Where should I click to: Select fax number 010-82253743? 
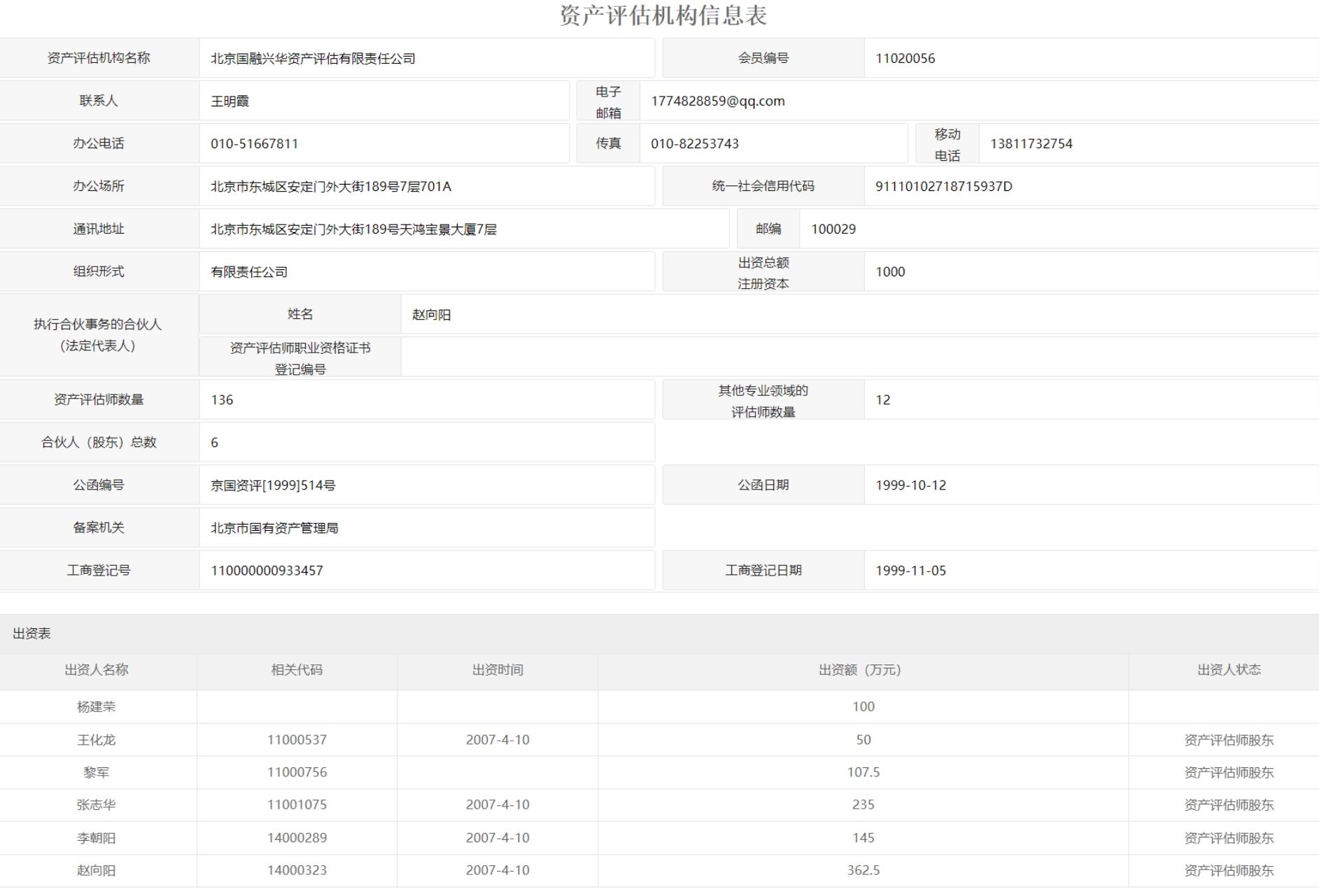click(694, 144)
